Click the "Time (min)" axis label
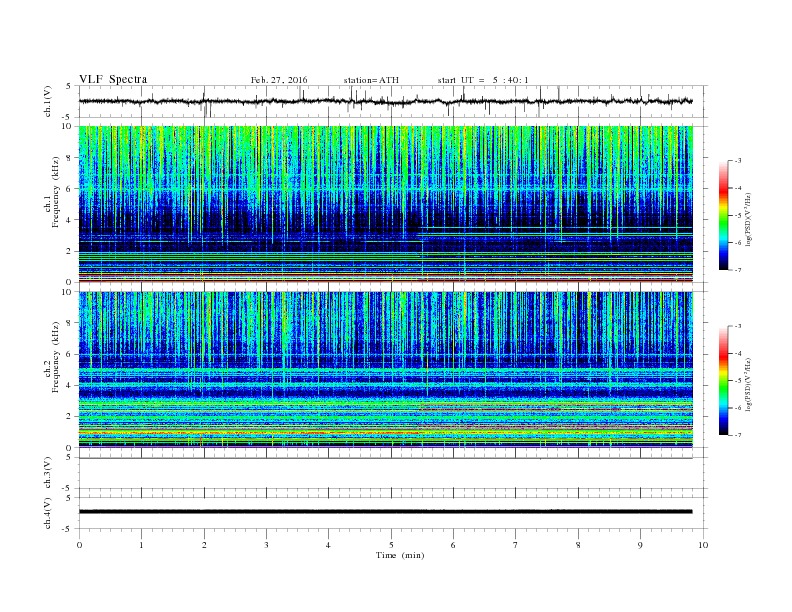The height and width of the screenshot is (612, 792). (400, 555)
